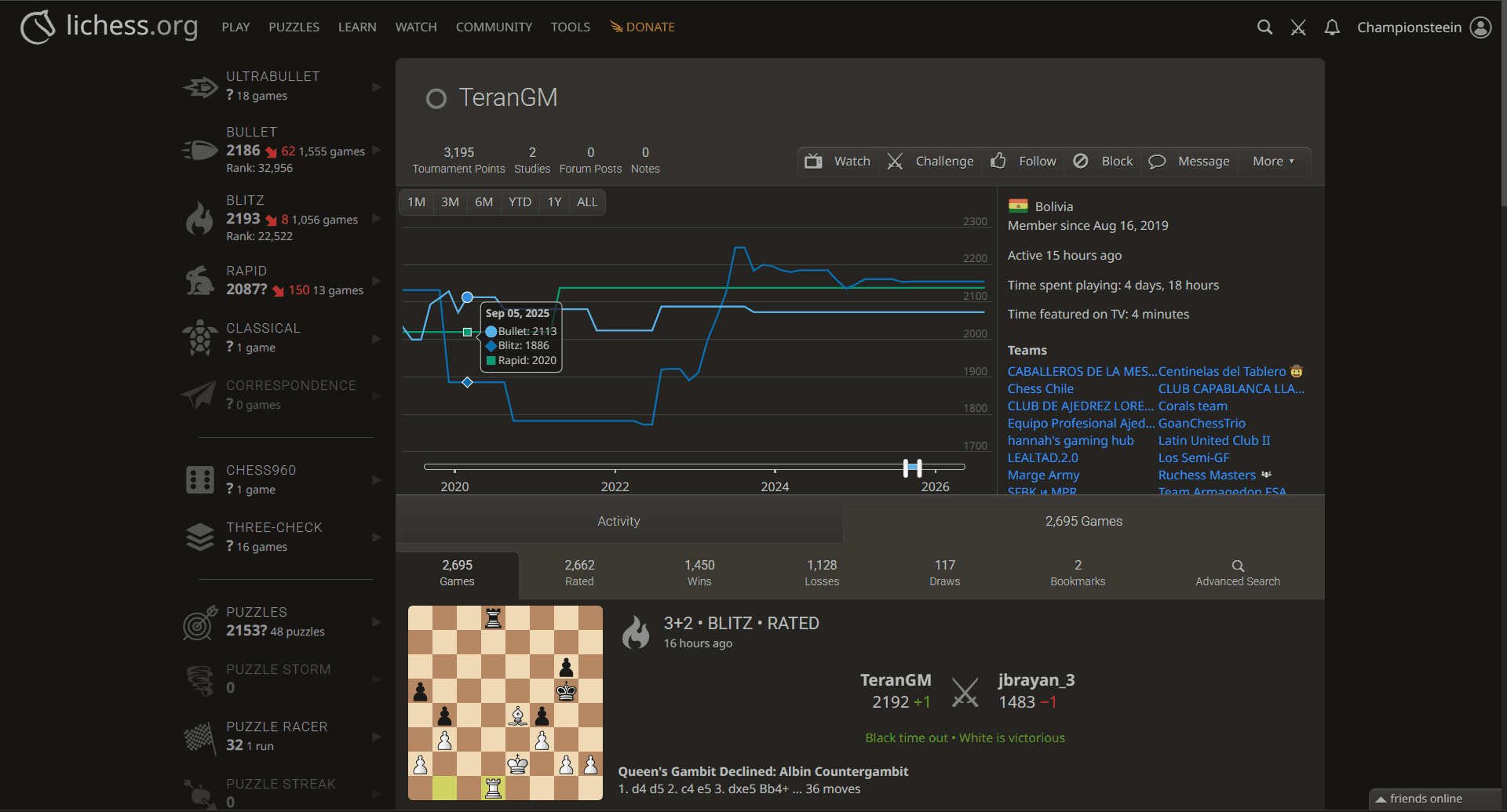The width and height of the screenshot is (1507, 812).
Task: Click the Three-check stack icon
Action: (x=199, y=537)
